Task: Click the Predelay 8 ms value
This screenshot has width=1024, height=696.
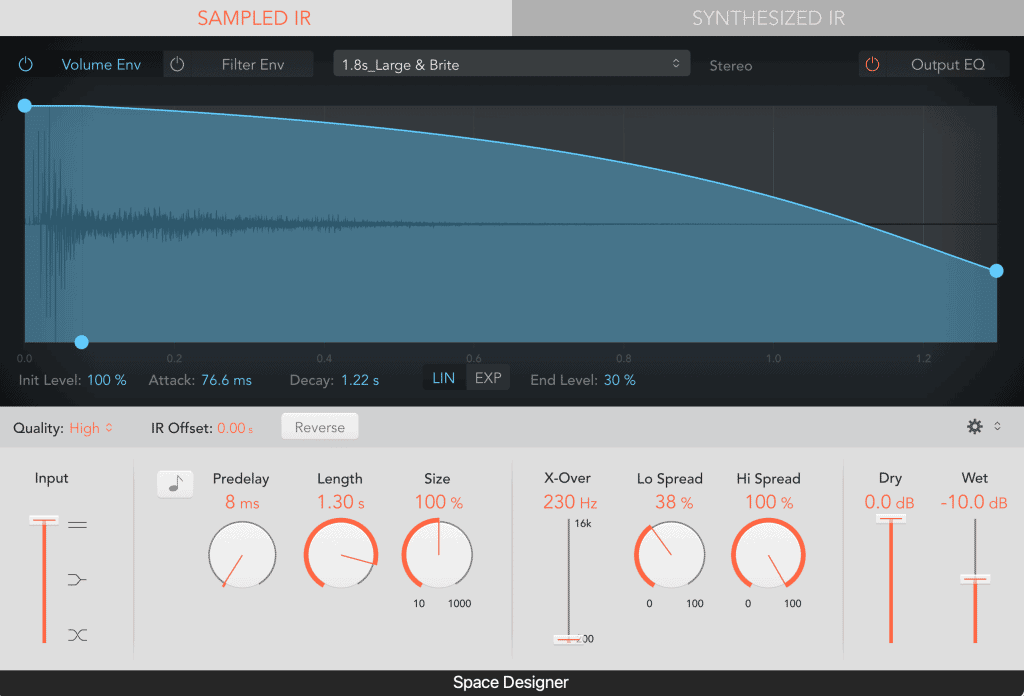Action: pyautogui.click(x=242, y=502)
